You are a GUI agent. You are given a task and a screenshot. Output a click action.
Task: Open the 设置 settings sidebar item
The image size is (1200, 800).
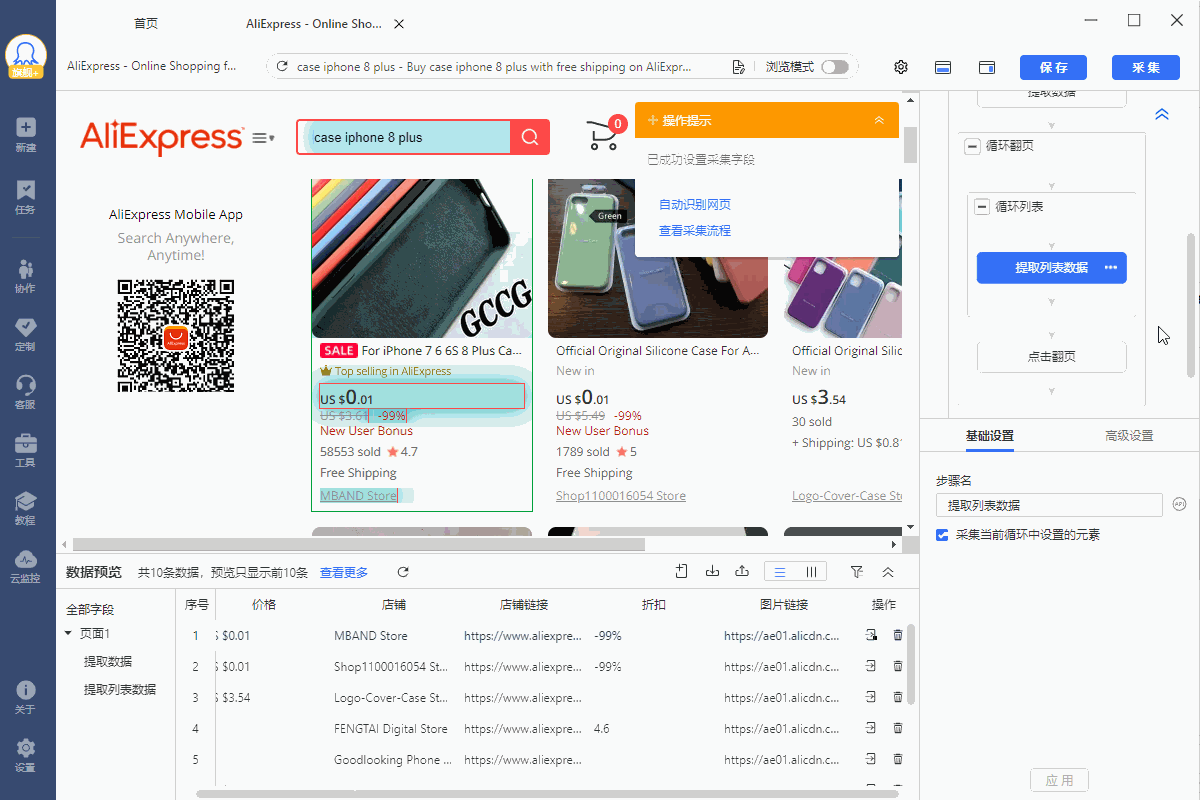click(x=26, y=755)
